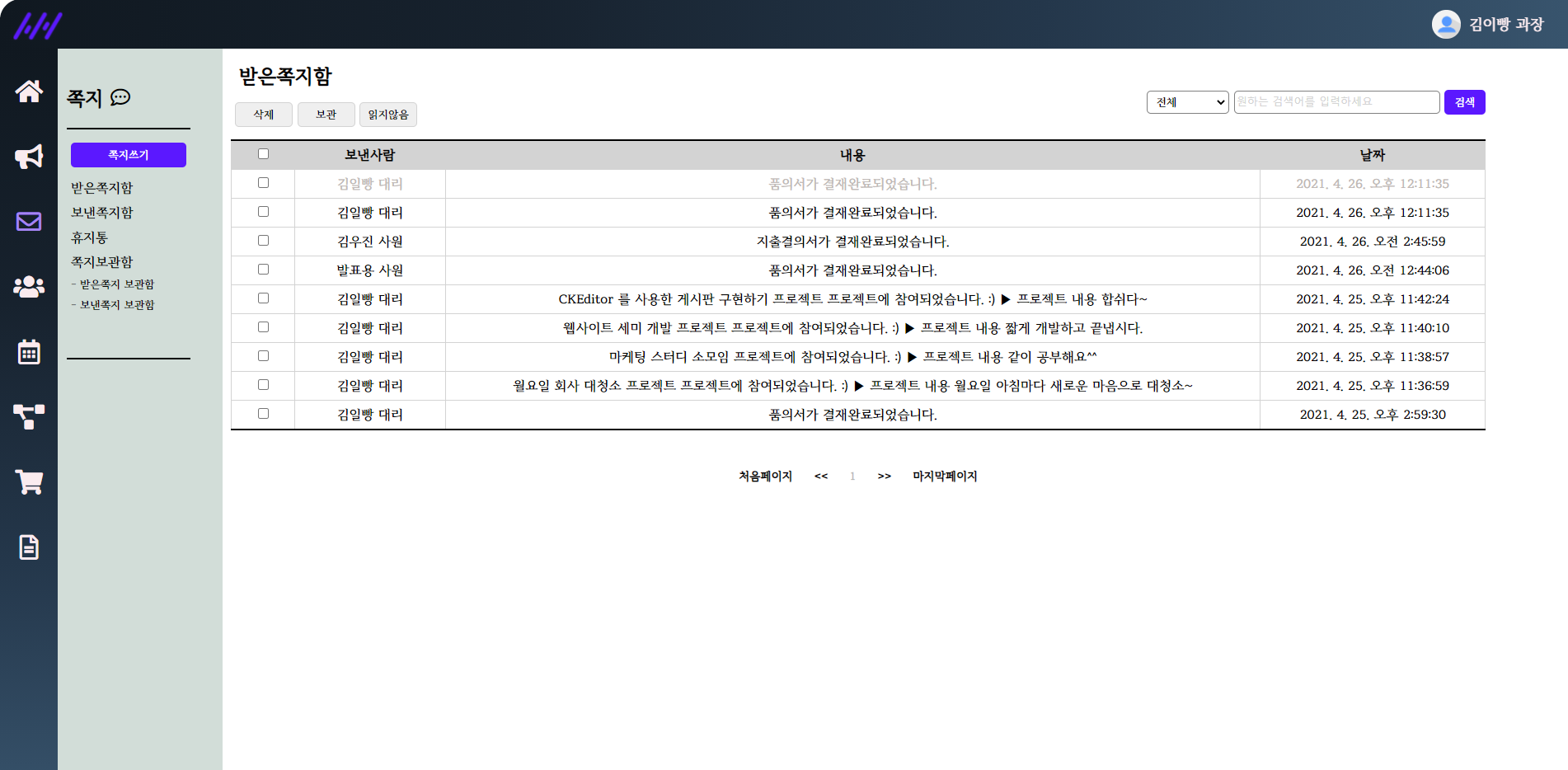Open the shopping cart icon in sidebar

click(x=29, y=482)
